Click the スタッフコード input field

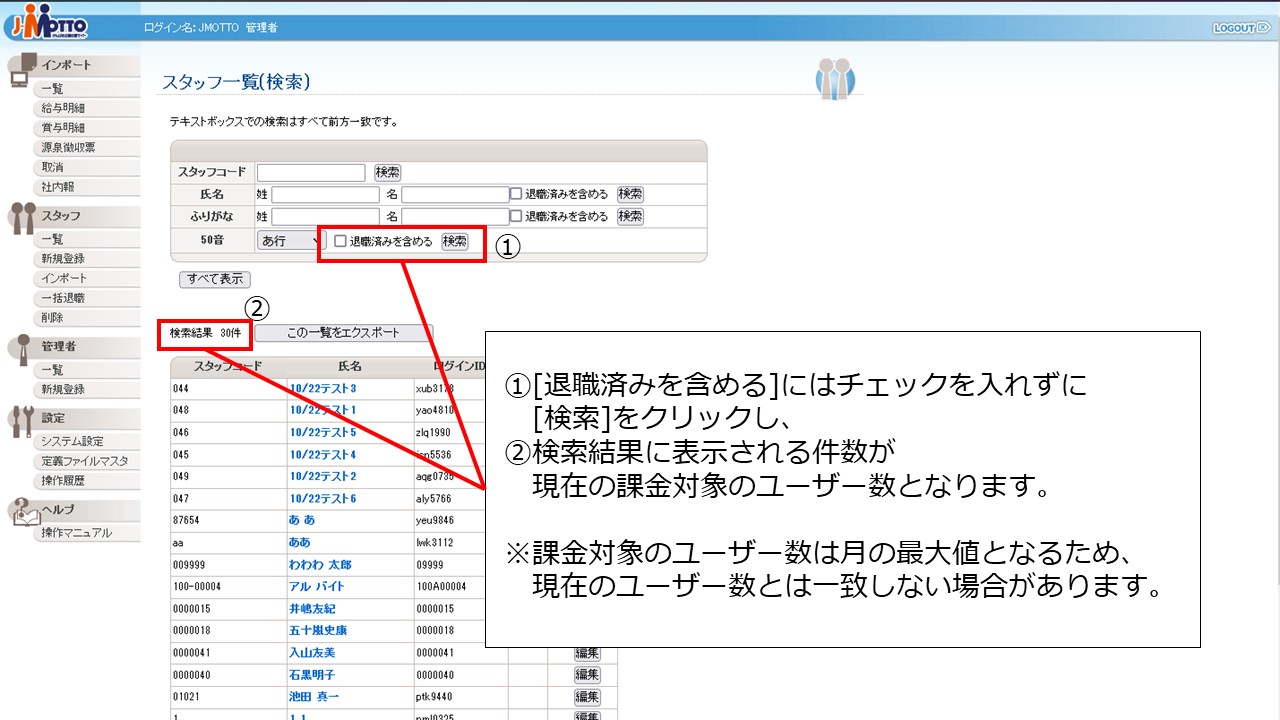[311, 173]
